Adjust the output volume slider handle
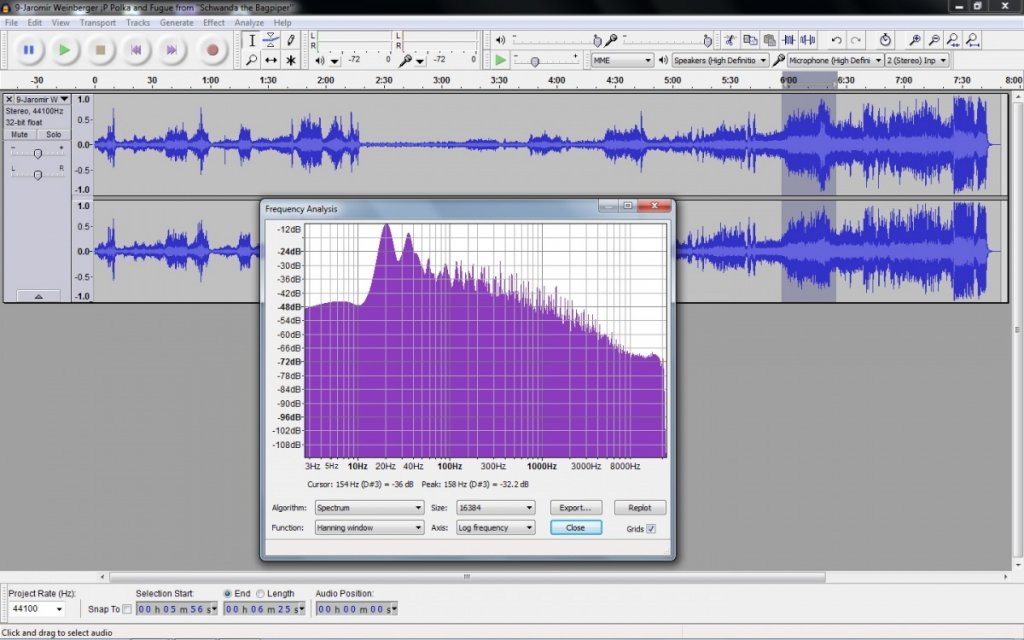Viewport: 1024px width, 640px height. (597, 40)
